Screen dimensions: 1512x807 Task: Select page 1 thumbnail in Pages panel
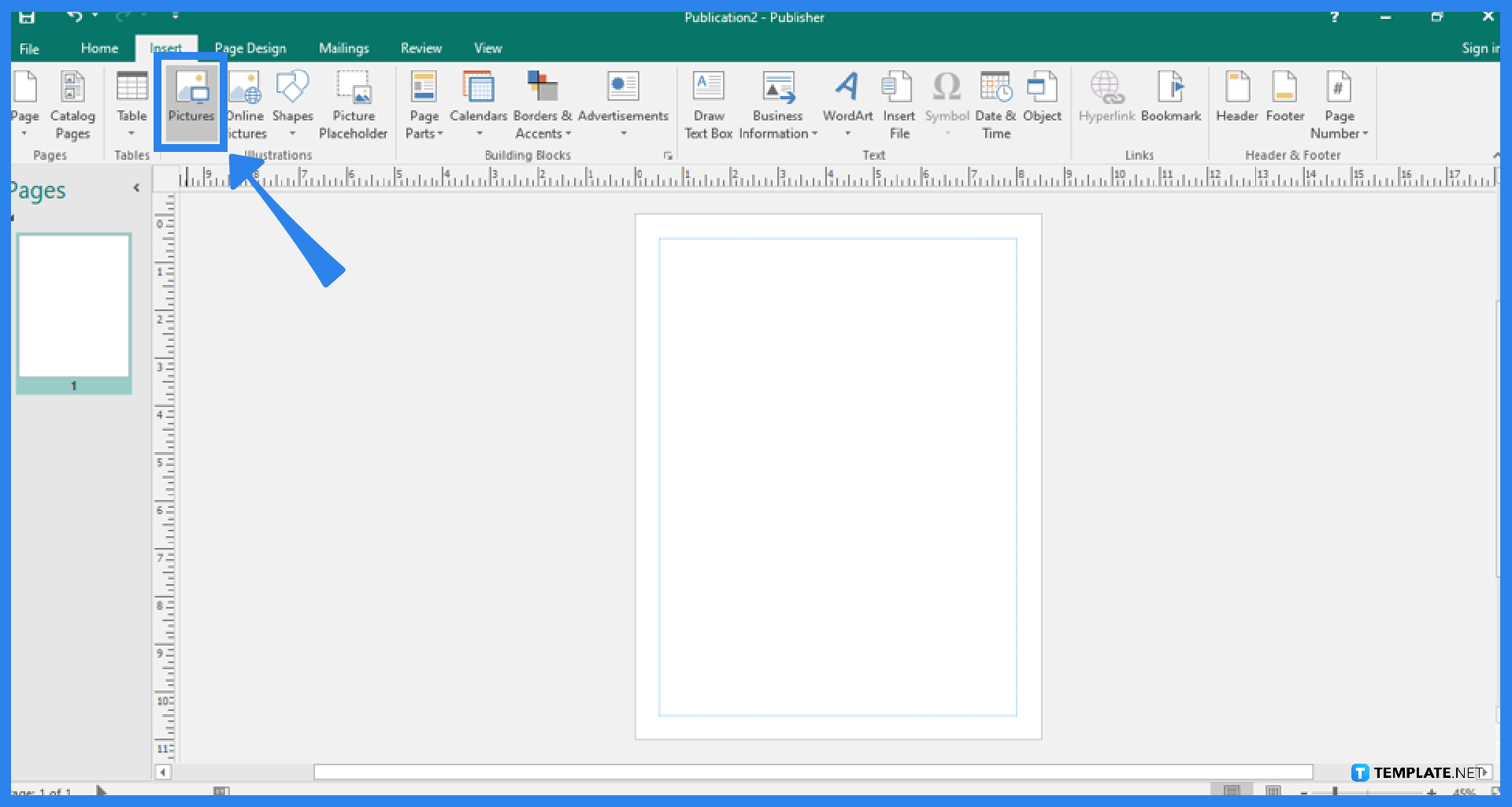[73, 307]
